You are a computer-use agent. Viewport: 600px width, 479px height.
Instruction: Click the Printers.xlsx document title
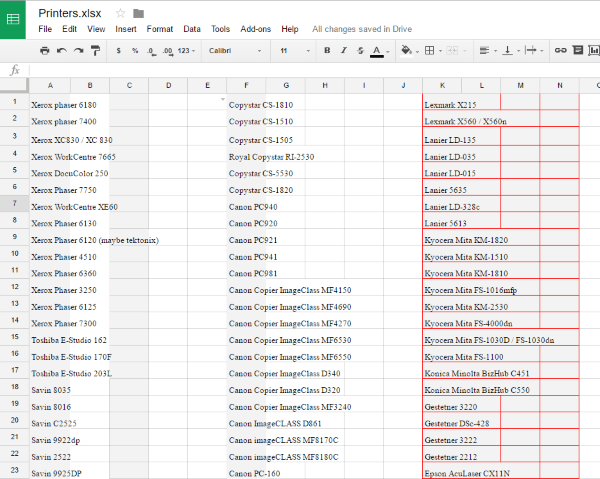click(x=70, y=13)
